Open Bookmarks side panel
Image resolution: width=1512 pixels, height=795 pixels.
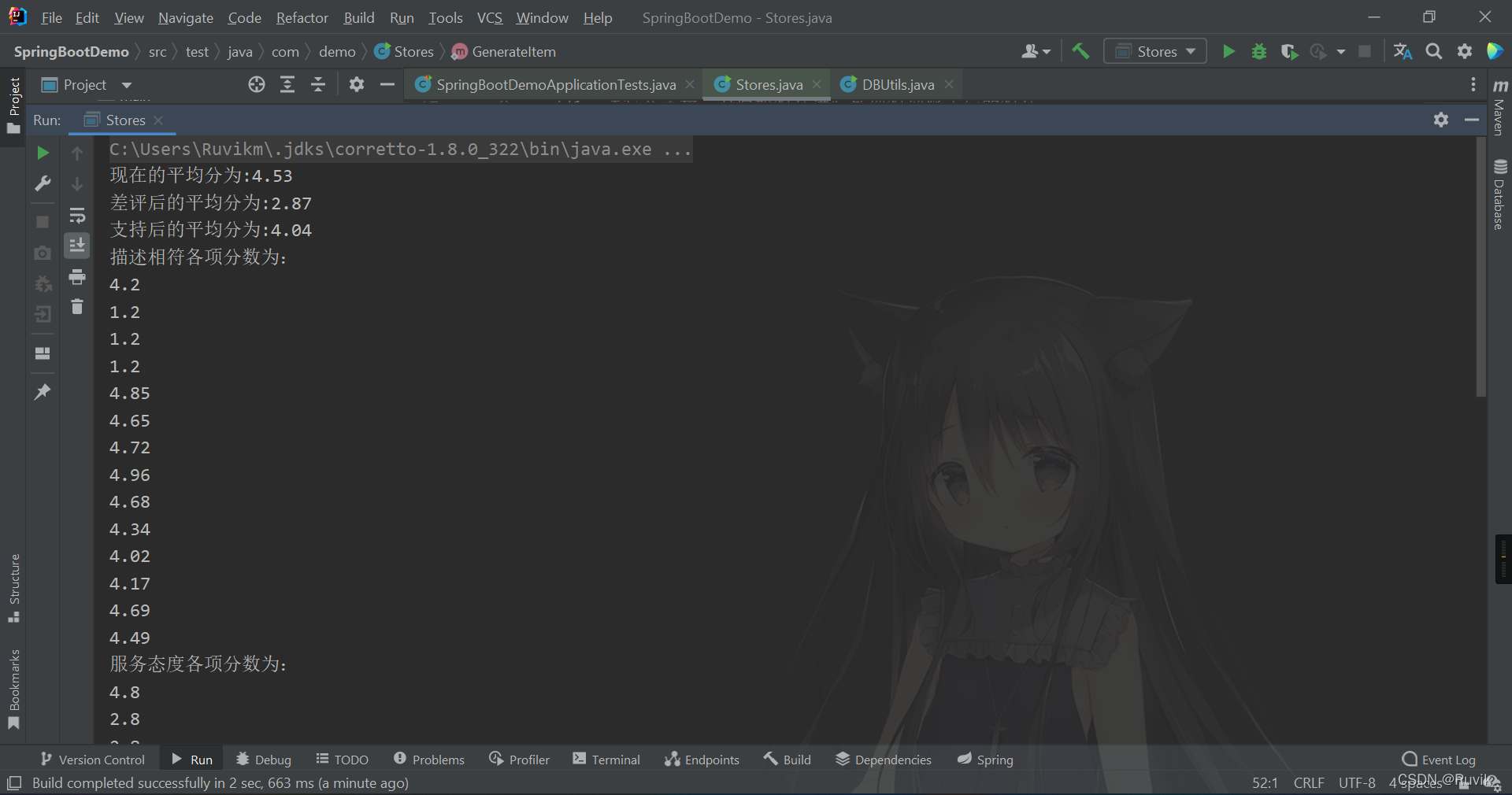tap(14, 690)
